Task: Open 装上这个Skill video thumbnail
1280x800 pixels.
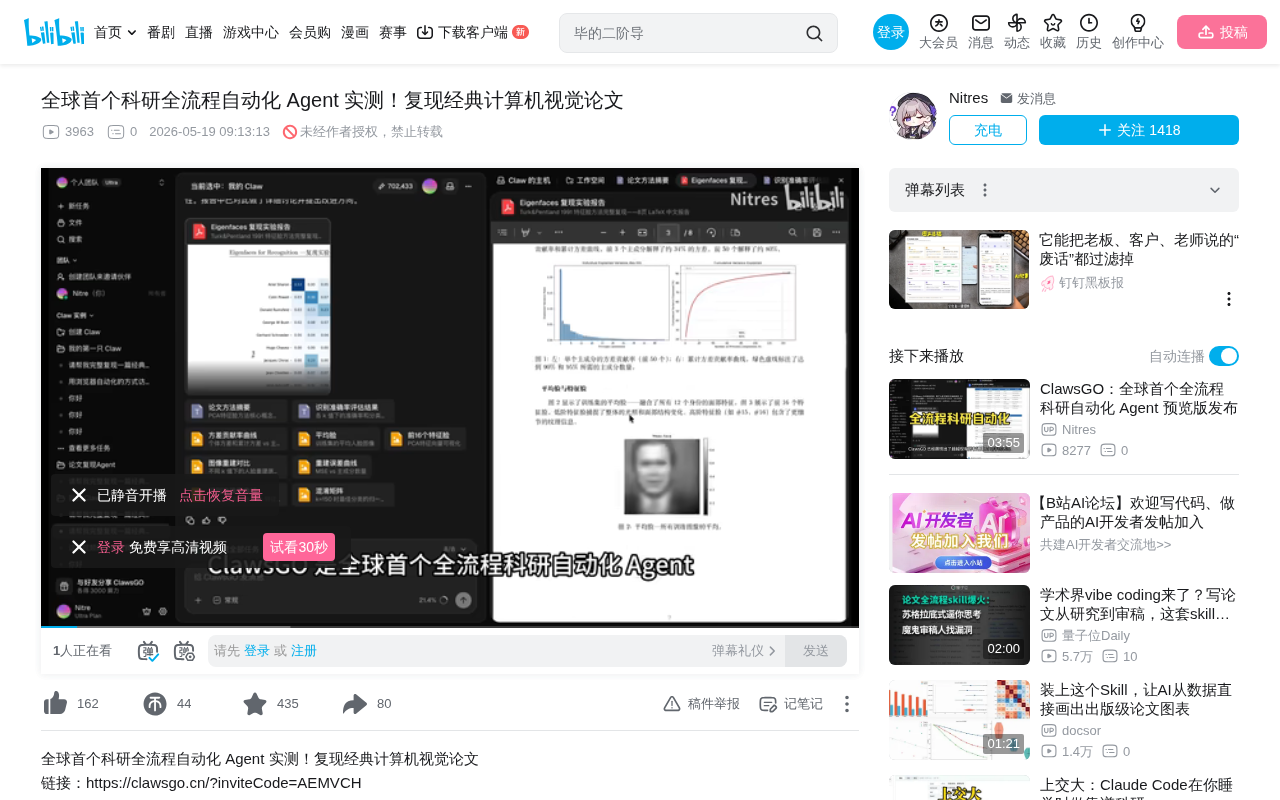Action: click(x=959, y=720)
